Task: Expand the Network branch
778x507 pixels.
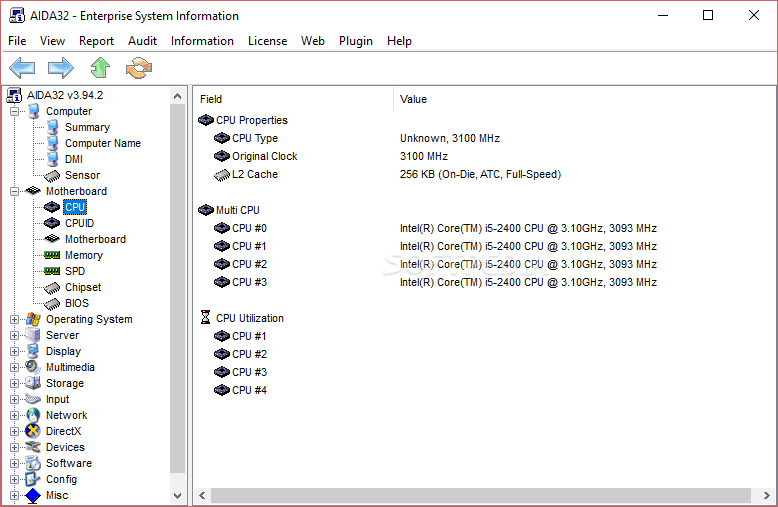Action: (x=14, y=415)
